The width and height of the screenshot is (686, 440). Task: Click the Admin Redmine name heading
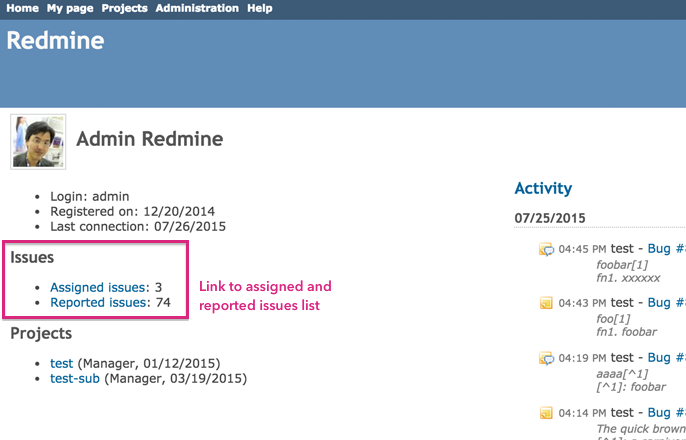[x=150, y=139]
